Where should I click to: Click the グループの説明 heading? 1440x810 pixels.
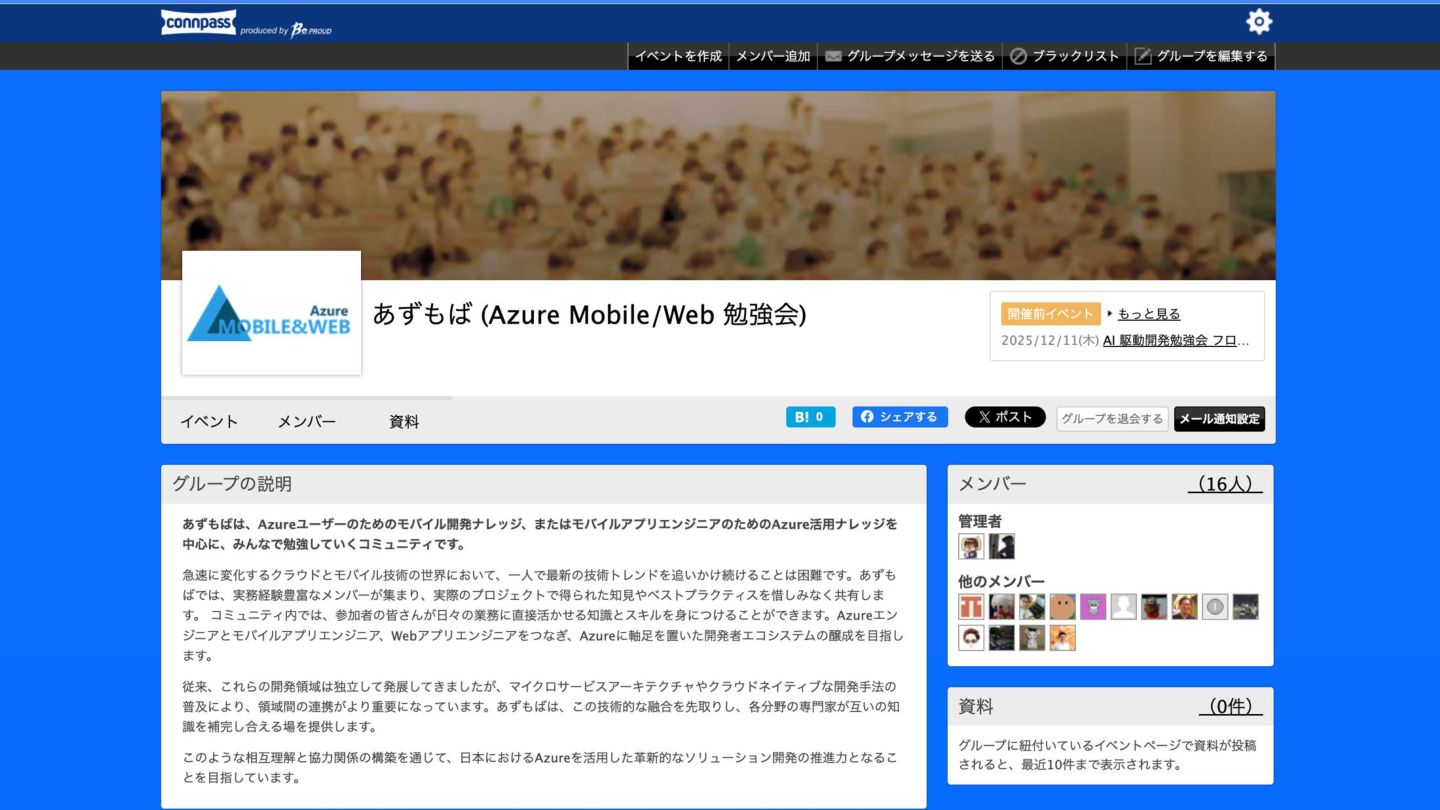231,484
